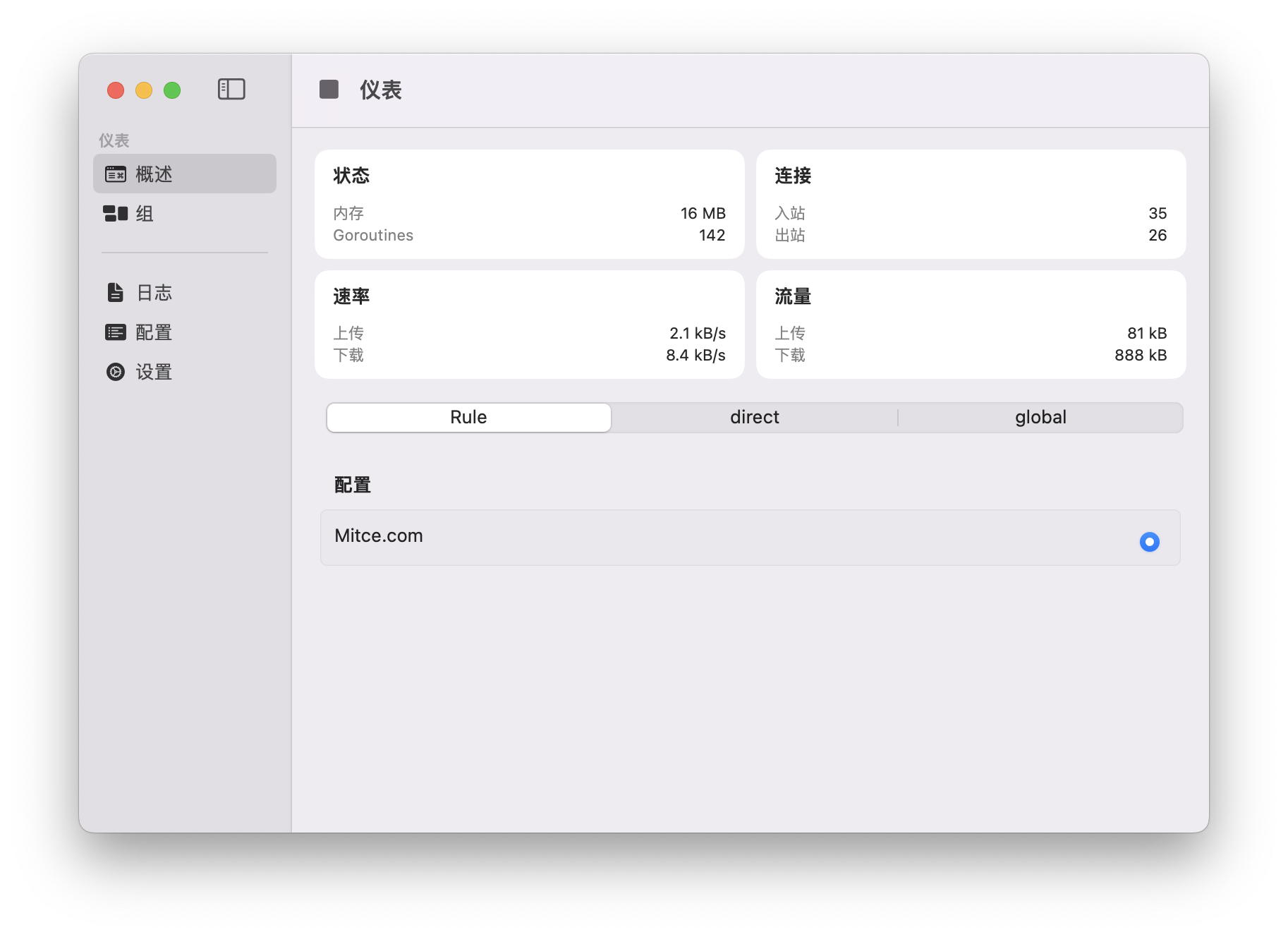Enable the active profile indicator for Mitce.com

[x=1149, y=542]
